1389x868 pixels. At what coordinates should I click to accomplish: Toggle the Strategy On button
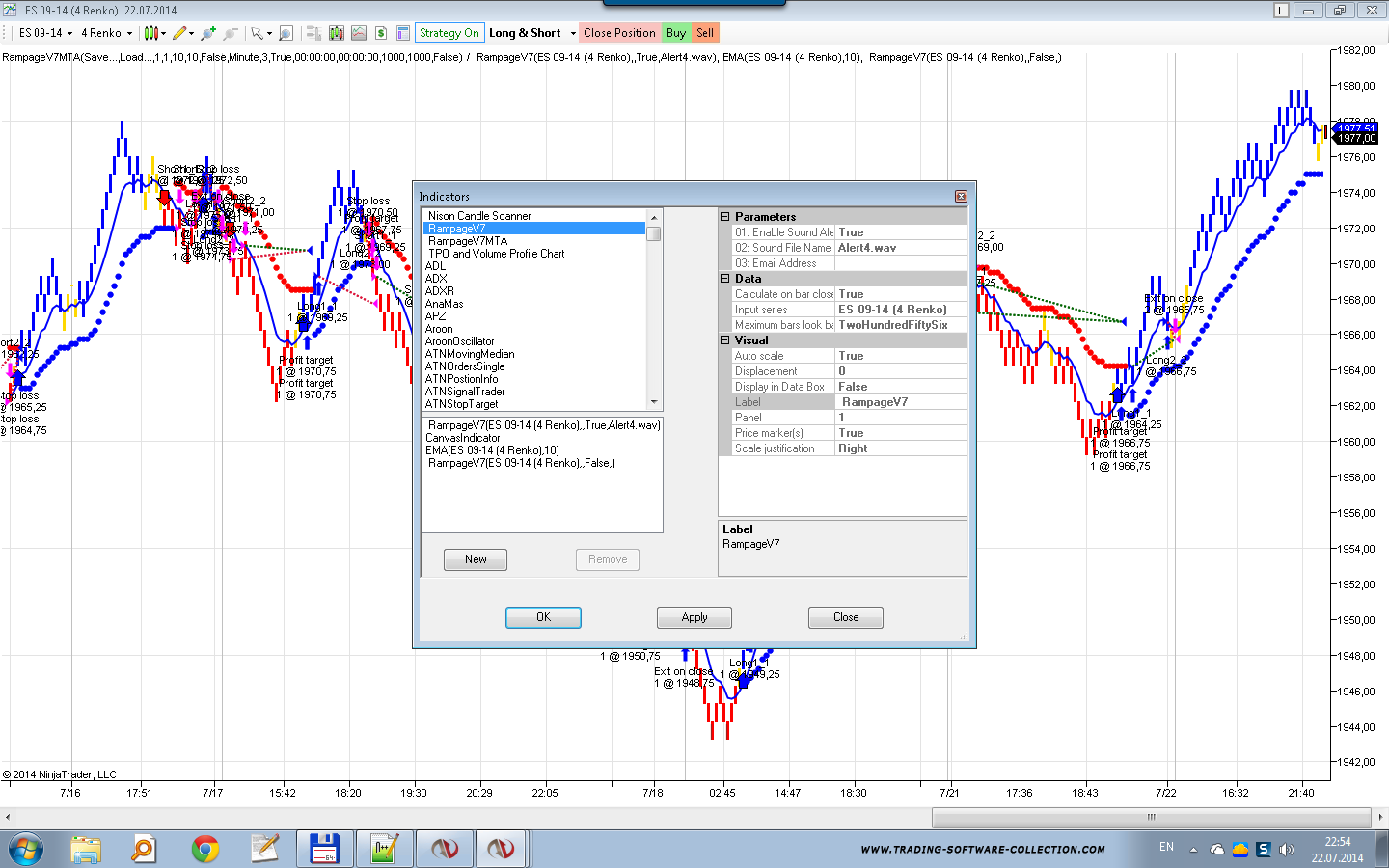click(x=449, y=33)
